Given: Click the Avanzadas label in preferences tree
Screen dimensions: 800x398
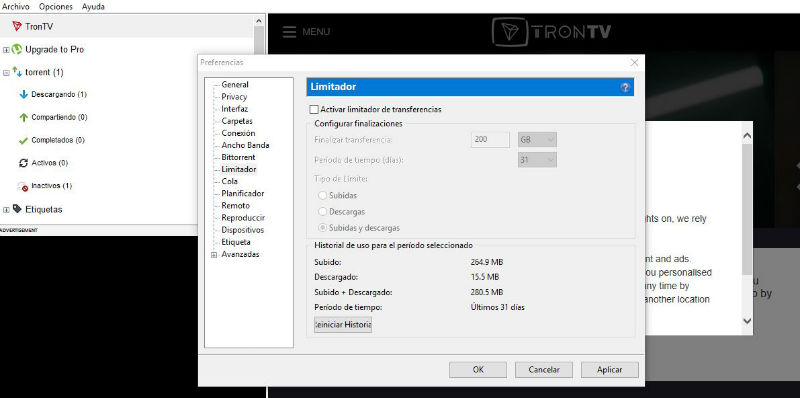Looking at the screenshot, I should click(240, 254).
